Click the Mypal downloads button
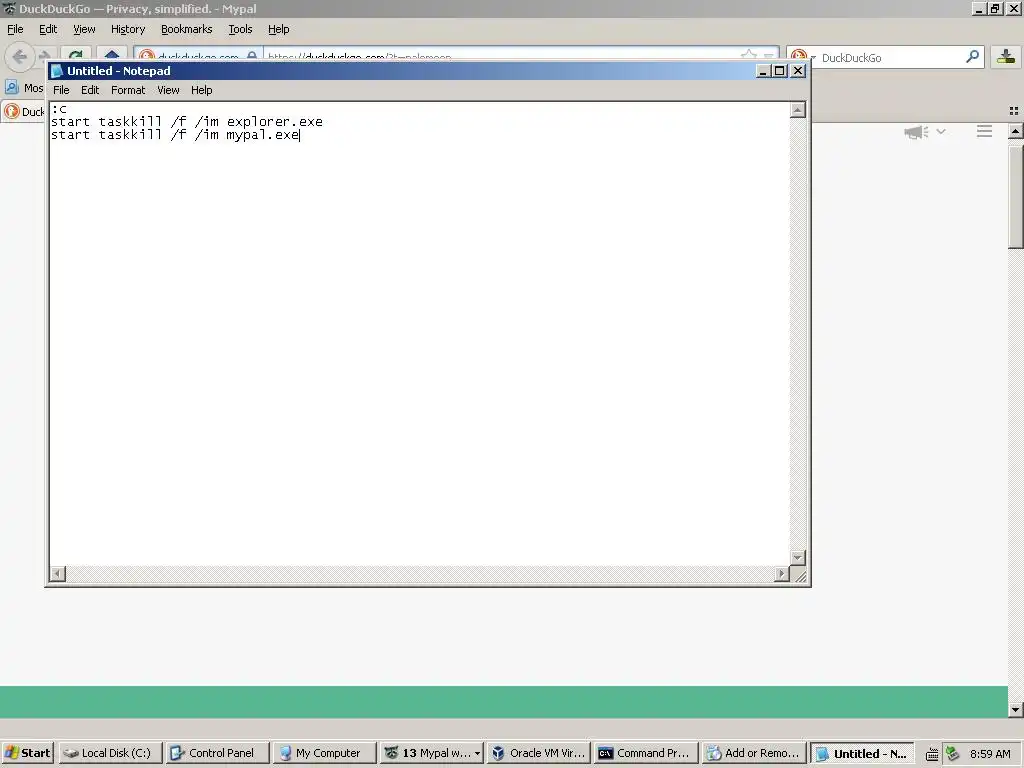Screen dimensions: 1024x768 point(1006,57)
